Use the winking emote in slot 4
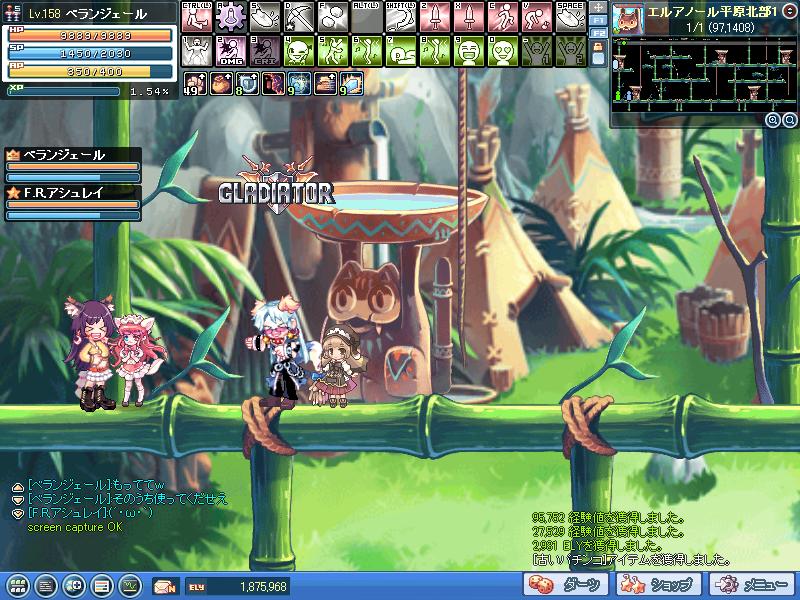The image size is (800, 600). tap(299, 51)
